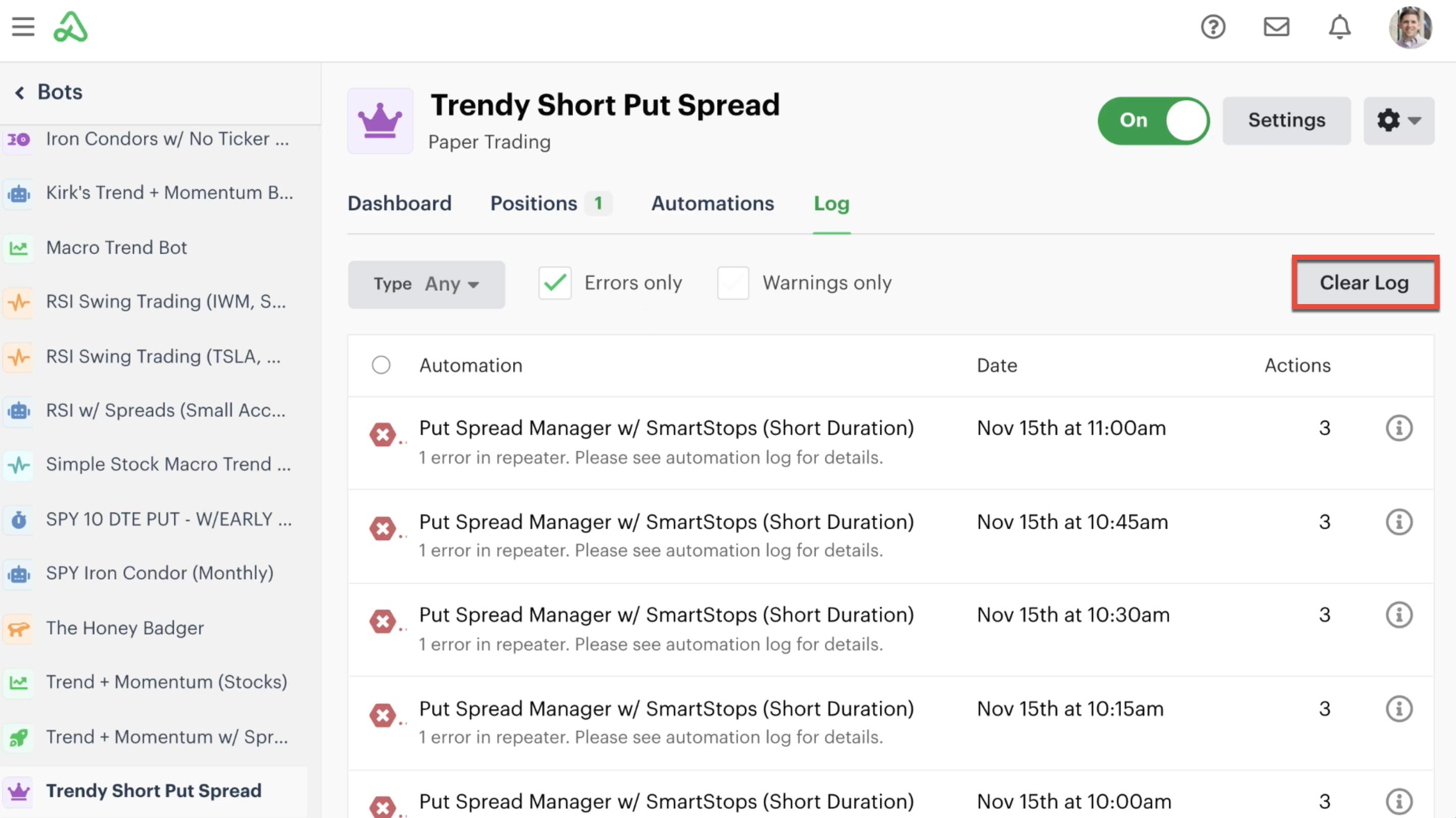Switch to the Automations tab
This screenshot has height=818, width=1456.
click(712, 203)
